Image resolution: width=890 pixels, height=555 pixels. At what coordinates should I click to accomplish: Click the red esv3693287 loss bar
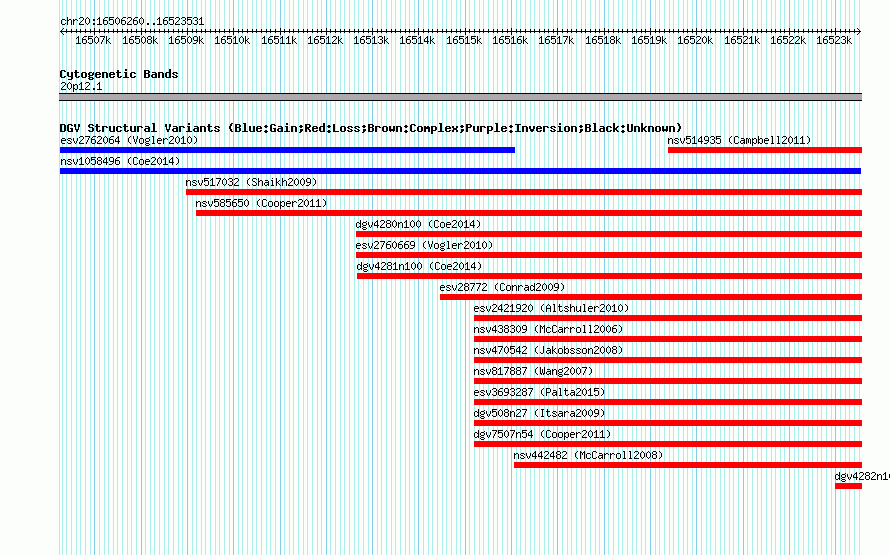click(668, 402)
